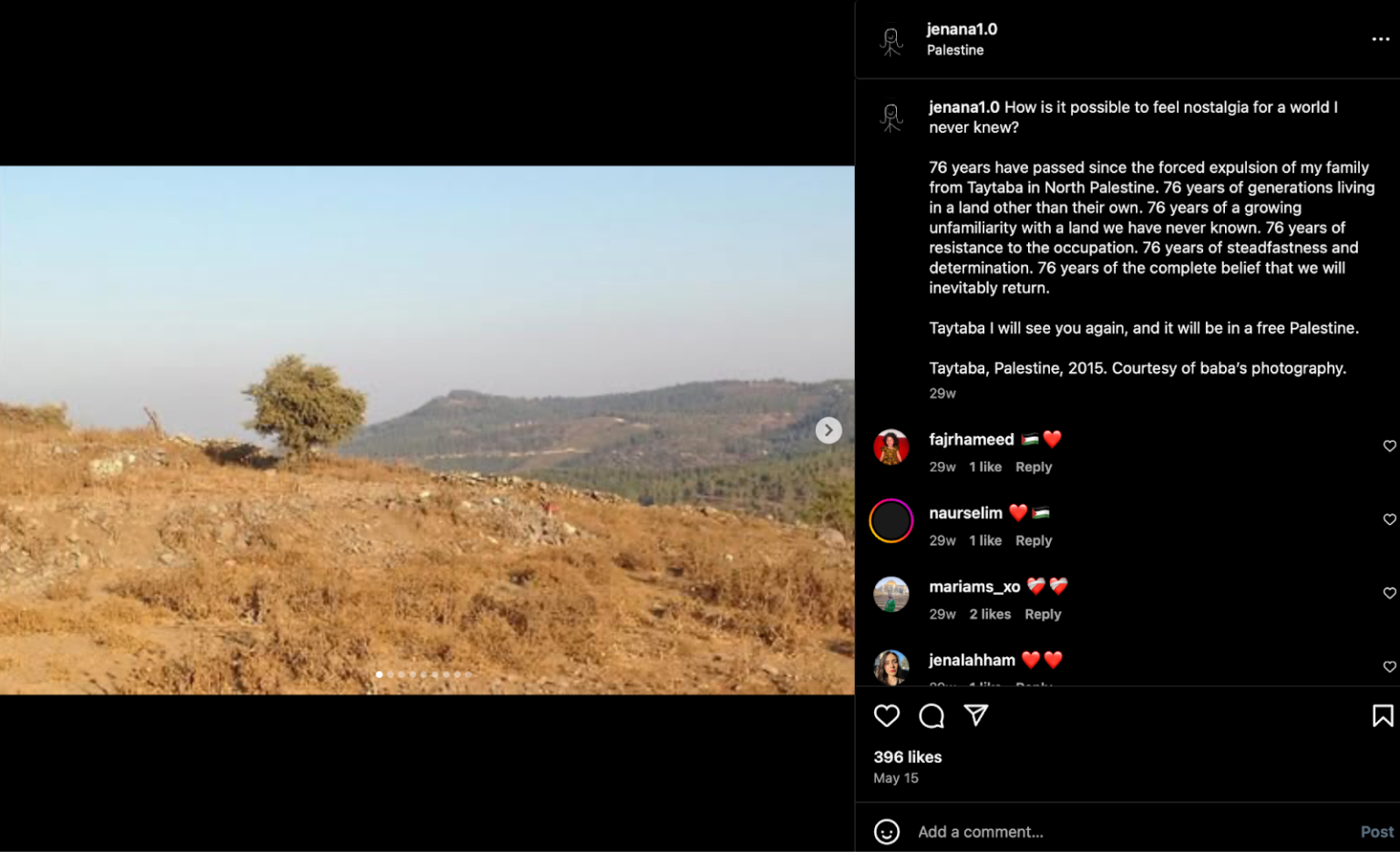Screen dimensions: 1400x852
Task: Select second dot in carousel indicator
Action: (390, 674)
